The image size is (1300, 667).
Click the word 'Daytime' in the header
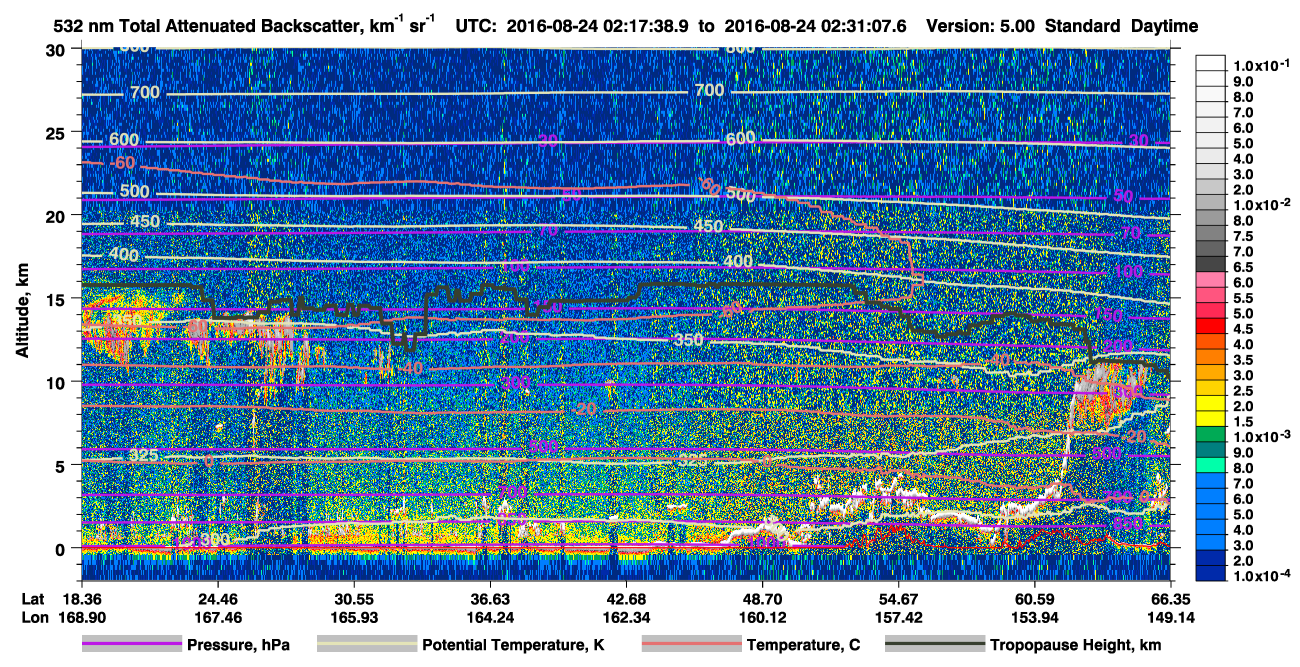coord(1164,26)
